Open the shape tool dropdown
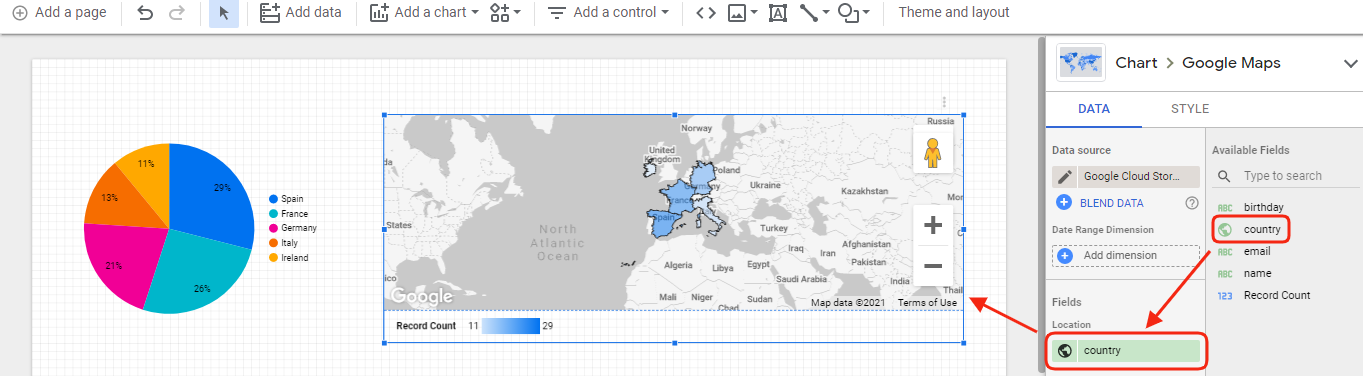1363x376 pixels. (x=853, y=13)
